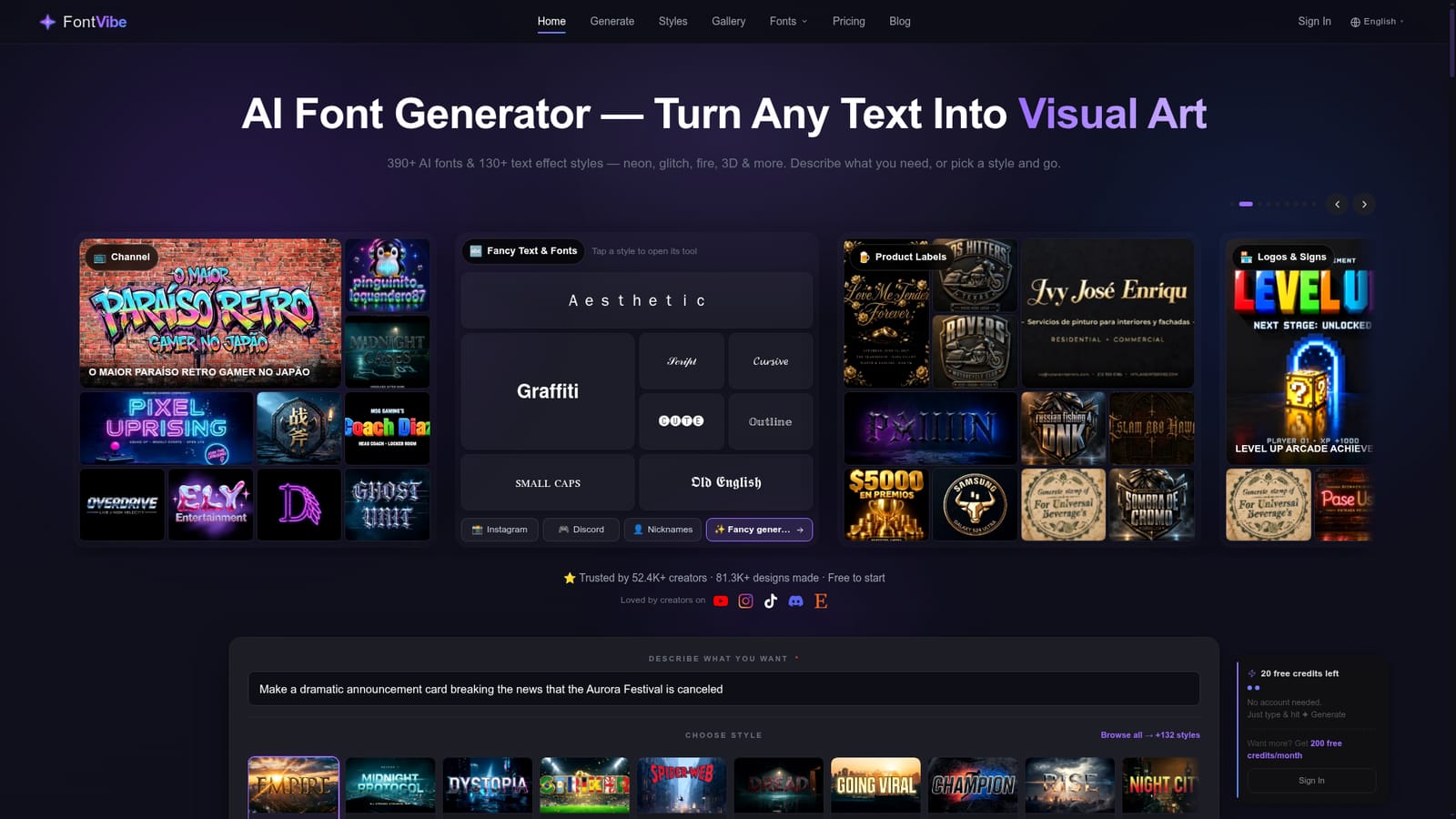
Task: Click the FontVibe star logo icon
Action: click(x=47, y=22)
